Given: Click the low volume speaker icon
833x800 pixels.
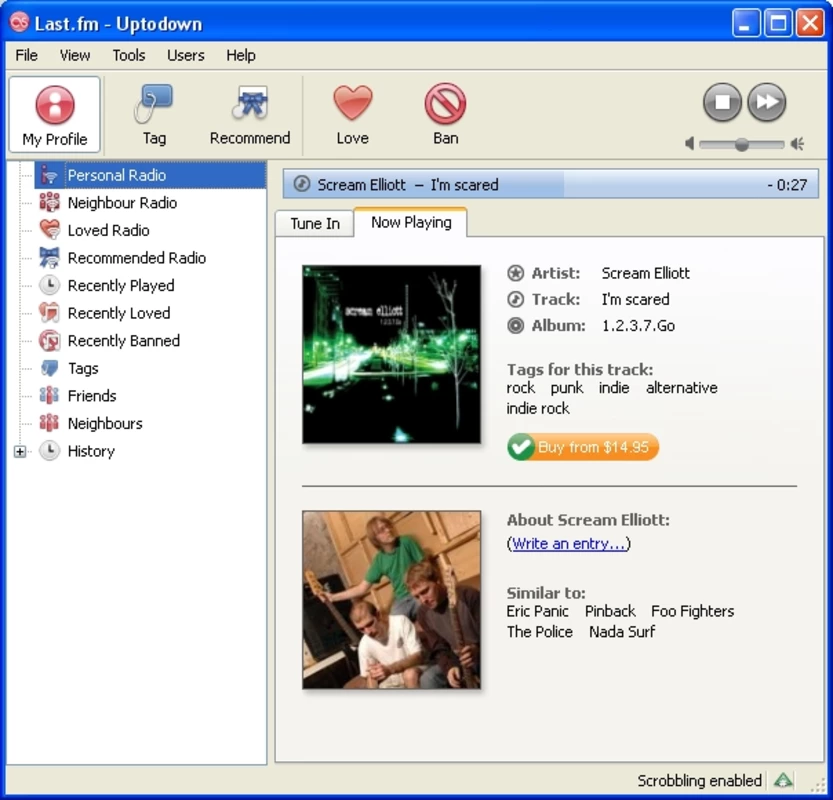Looking at the screenshot, I should [690, 143].
